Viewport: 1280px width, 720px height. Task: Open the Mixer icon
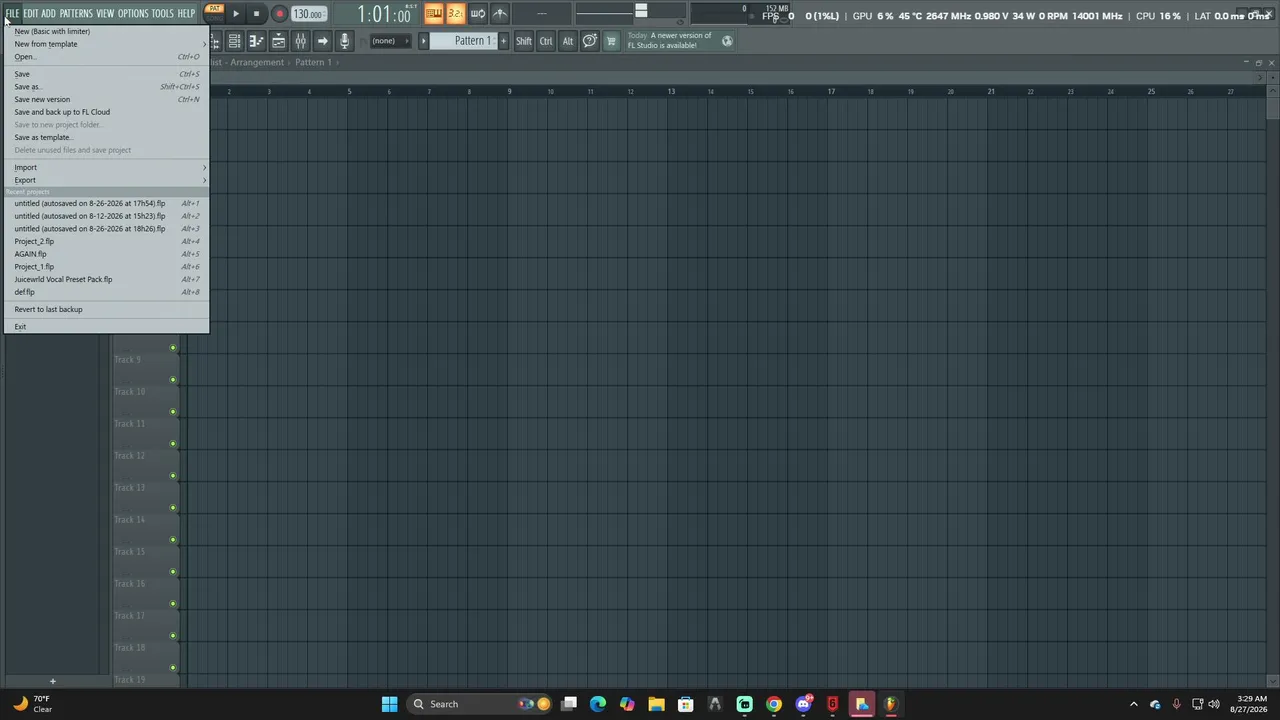(x=300, y=41)
